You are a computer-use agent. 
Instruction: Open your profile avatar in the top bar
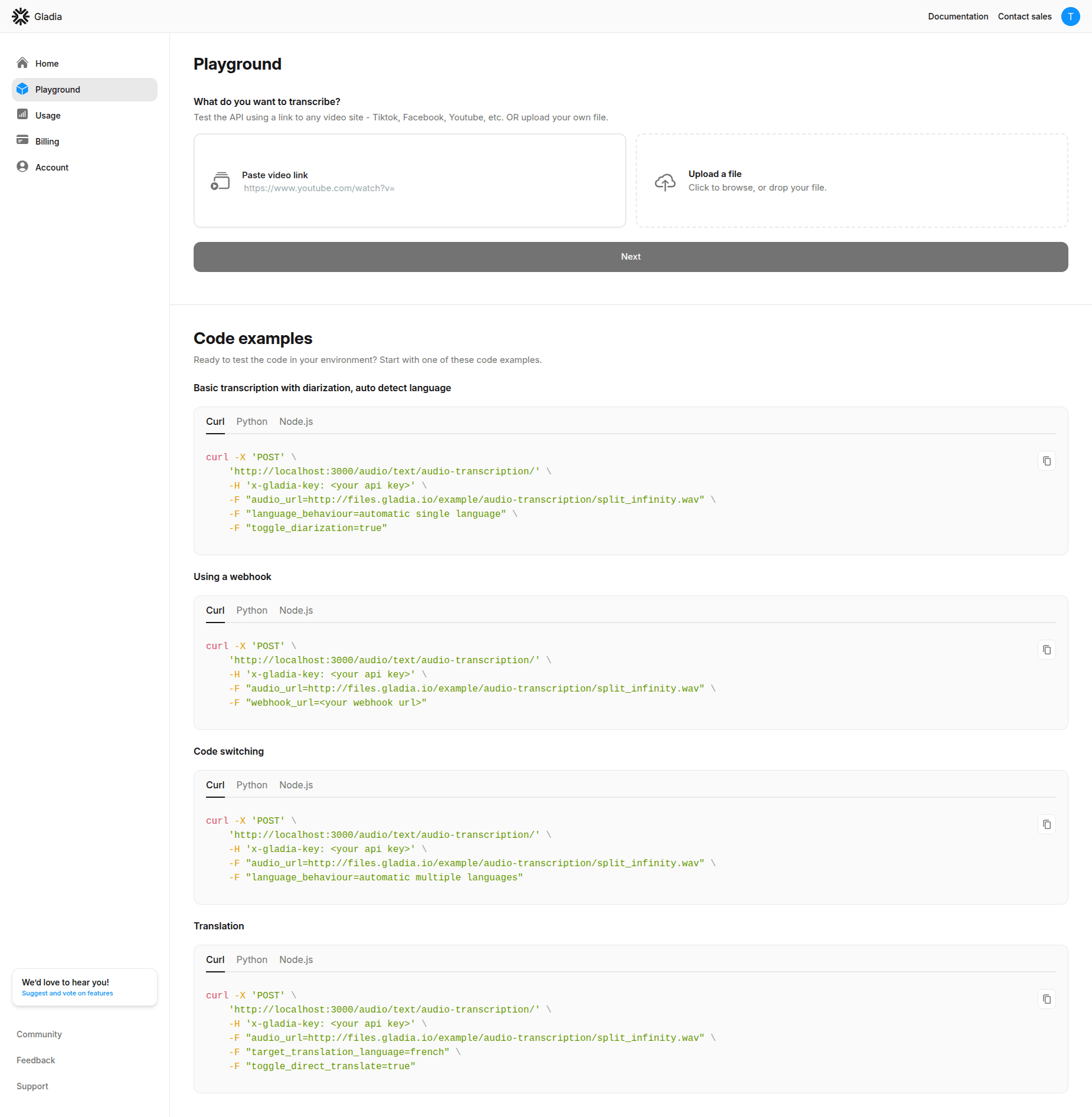tap(1070, 16)
